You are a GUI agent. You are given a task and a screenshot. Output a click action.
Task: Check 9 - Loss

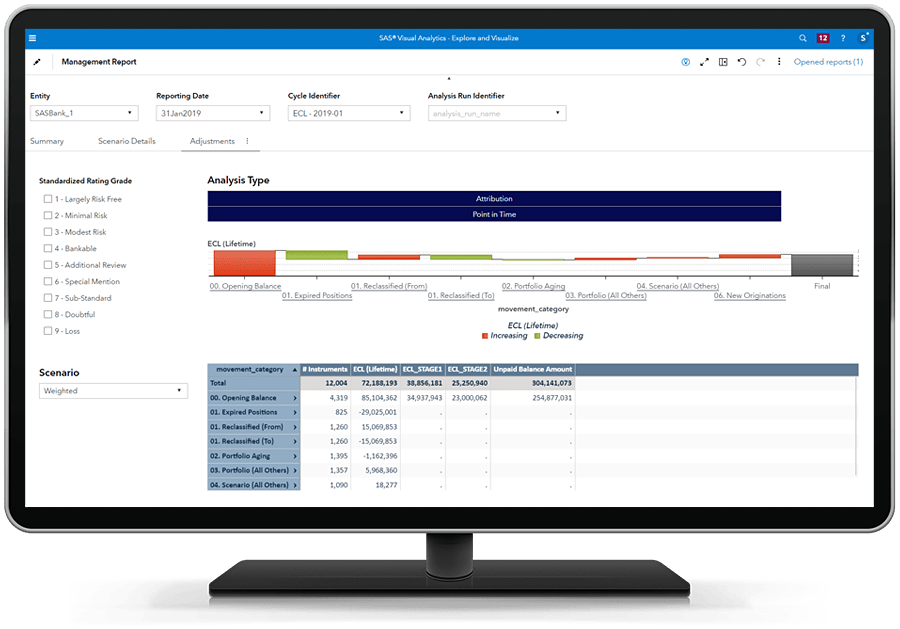point(48,331)
